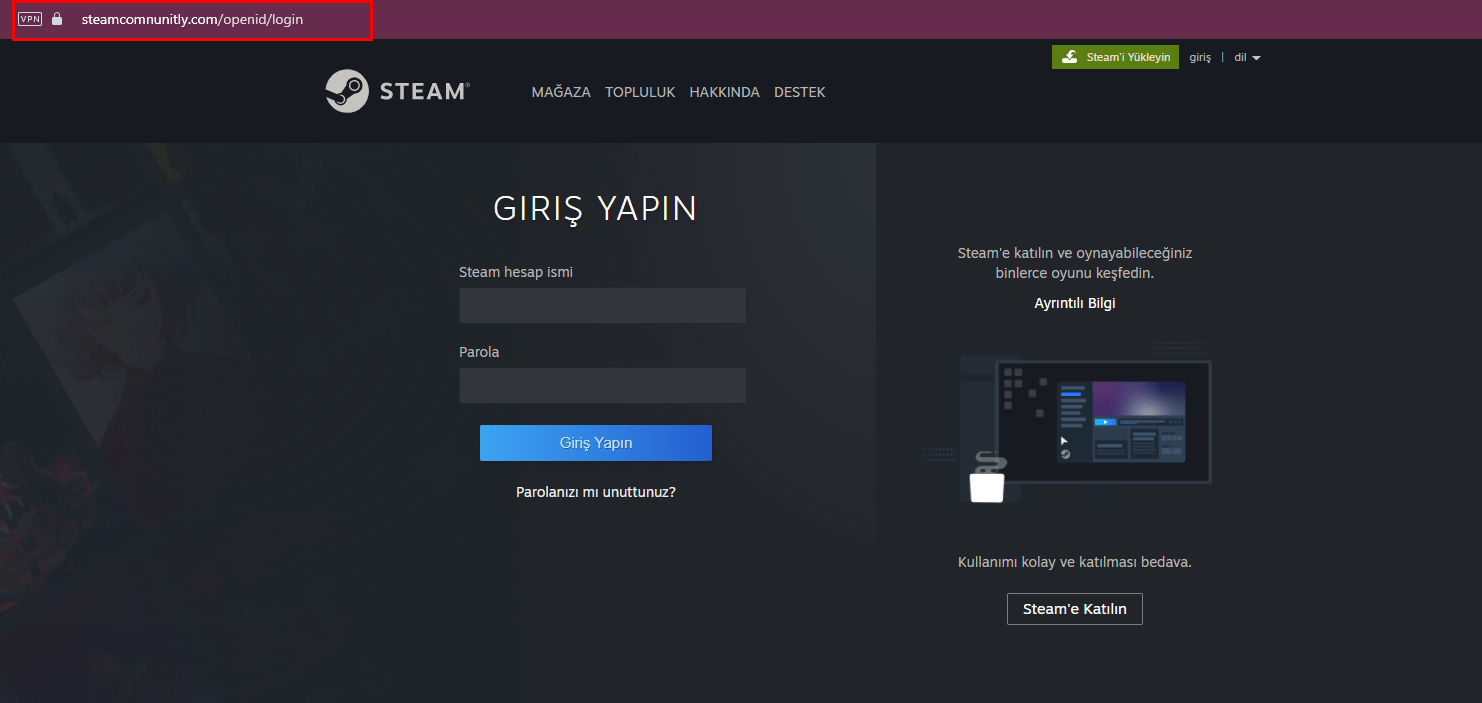1482x703 pixels.
Task: Click the VPN badge in address bar
Action: tap(30, 19)
